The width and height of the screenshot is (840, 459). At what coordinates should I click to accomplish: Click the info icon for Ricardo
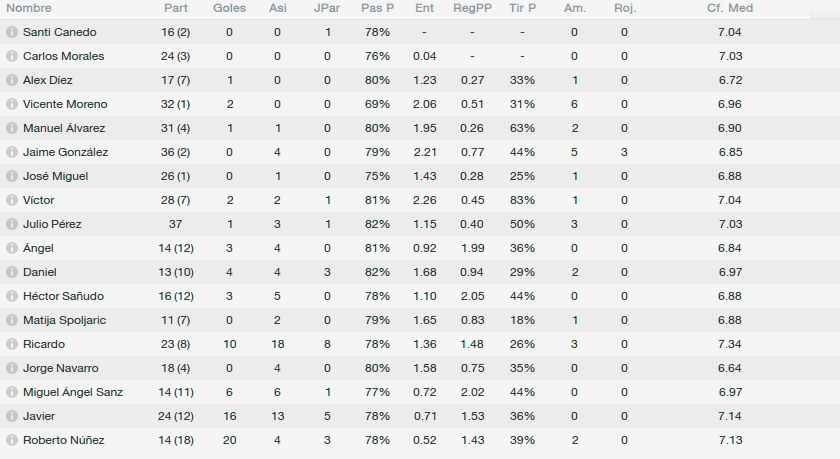click(12, 344)
